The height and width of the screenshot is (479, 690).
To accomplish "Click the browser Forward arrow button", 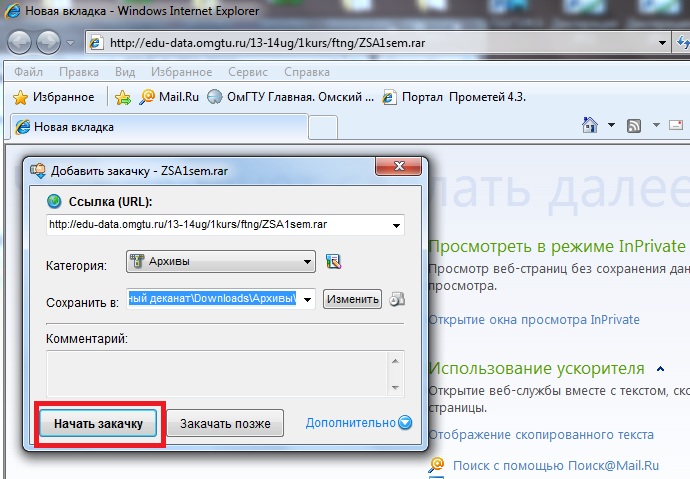I will (49, 43).
